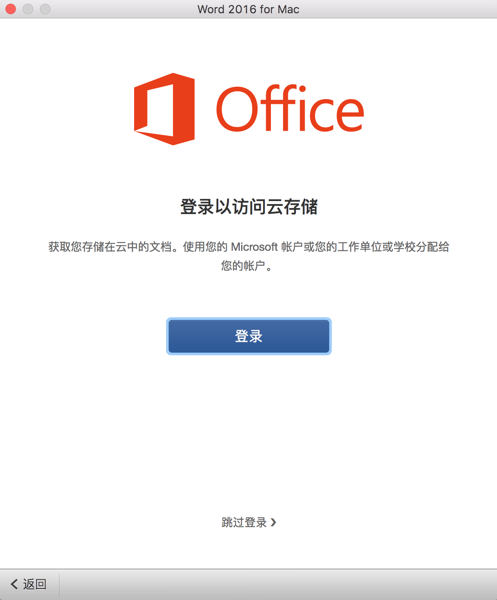The height and width of the screenshot is (600, 497).
Task: Click the orange Office logo icon
Action: 164,109
